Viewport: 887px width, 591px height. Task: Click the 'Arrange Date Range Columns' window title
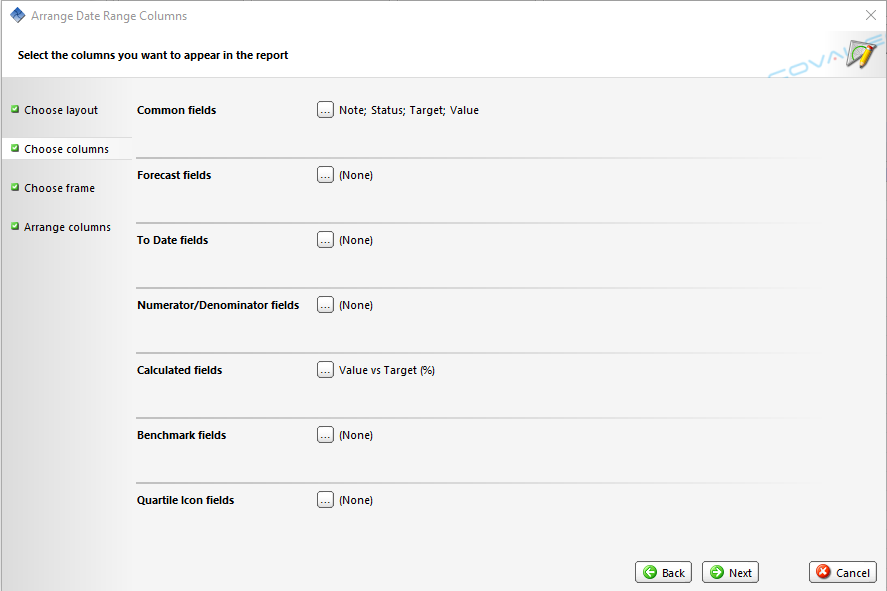tap(109, 16)
